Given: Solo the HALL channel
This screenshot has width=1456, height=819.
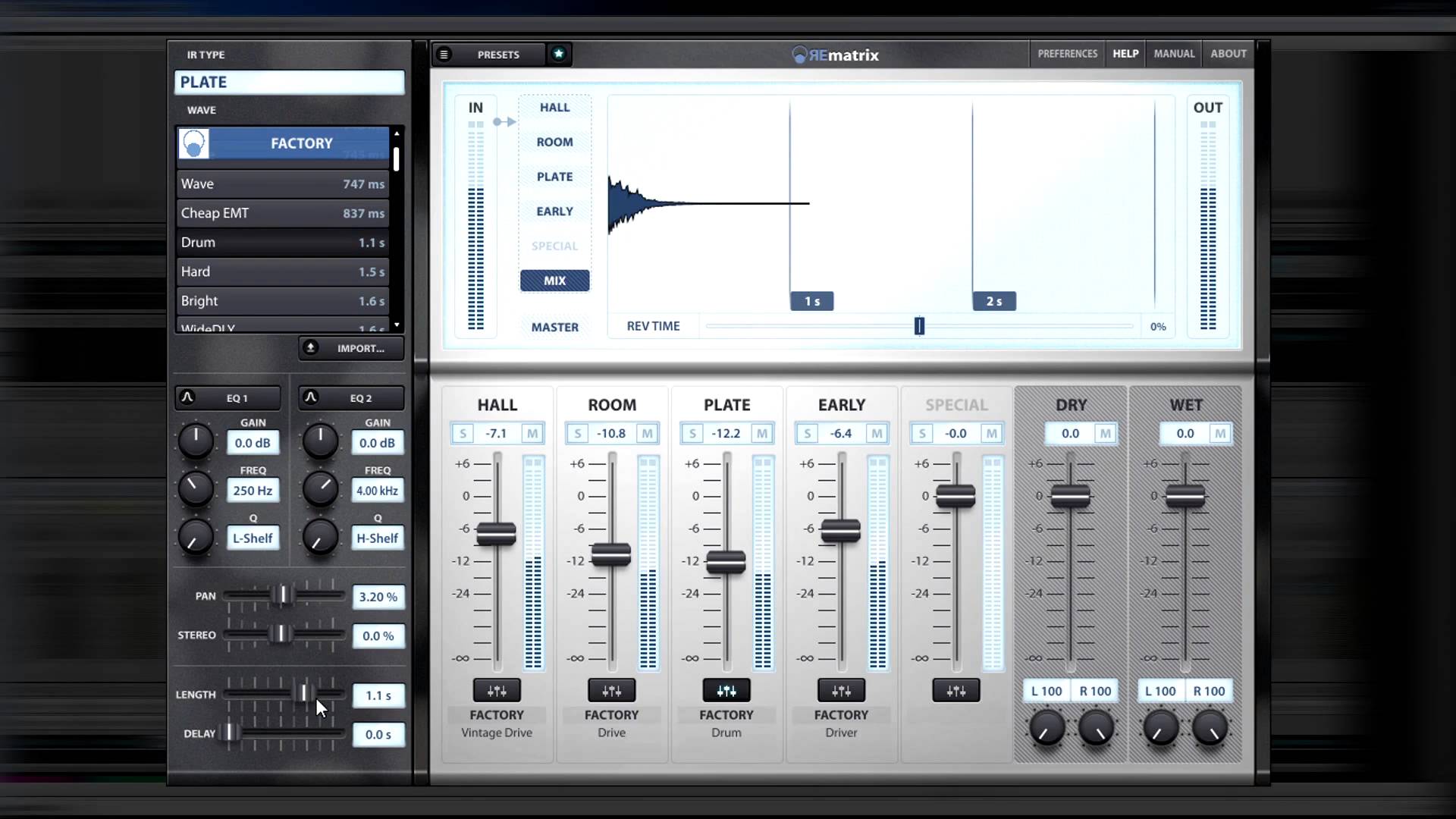Looking at the screenshot, I should click(463, 433).
